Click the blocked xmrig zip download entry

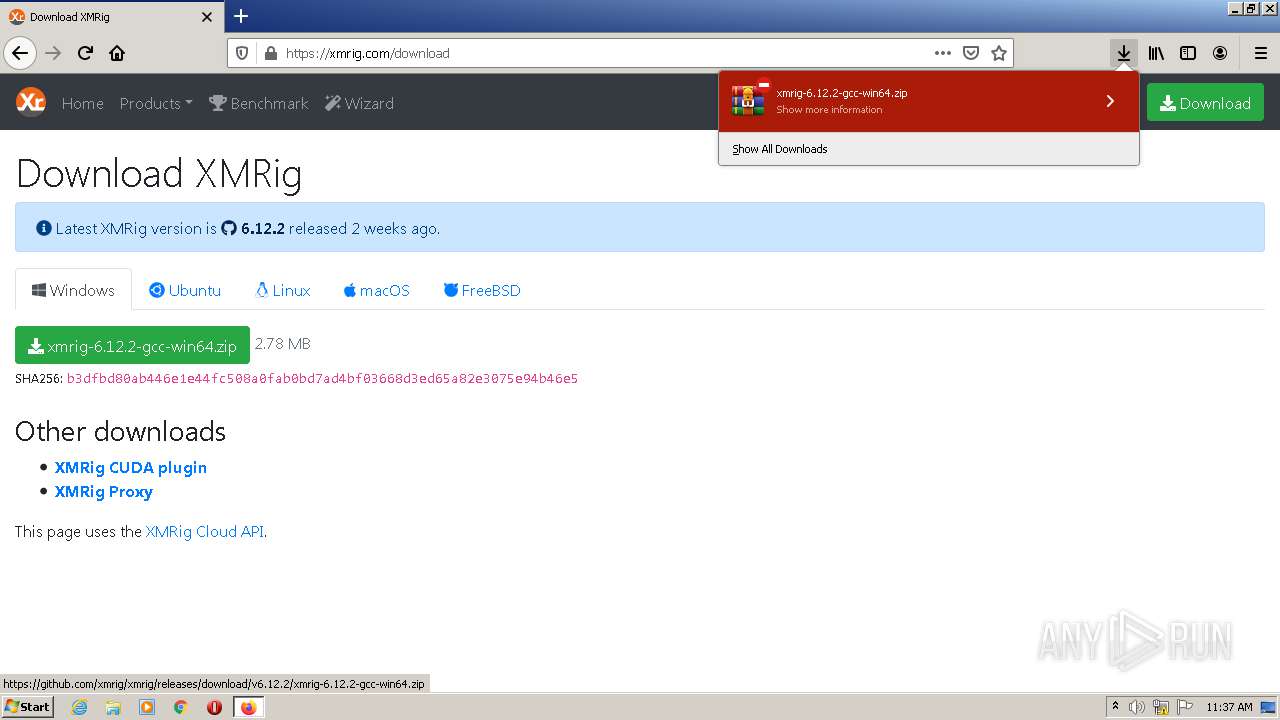(x=912, y=101)
